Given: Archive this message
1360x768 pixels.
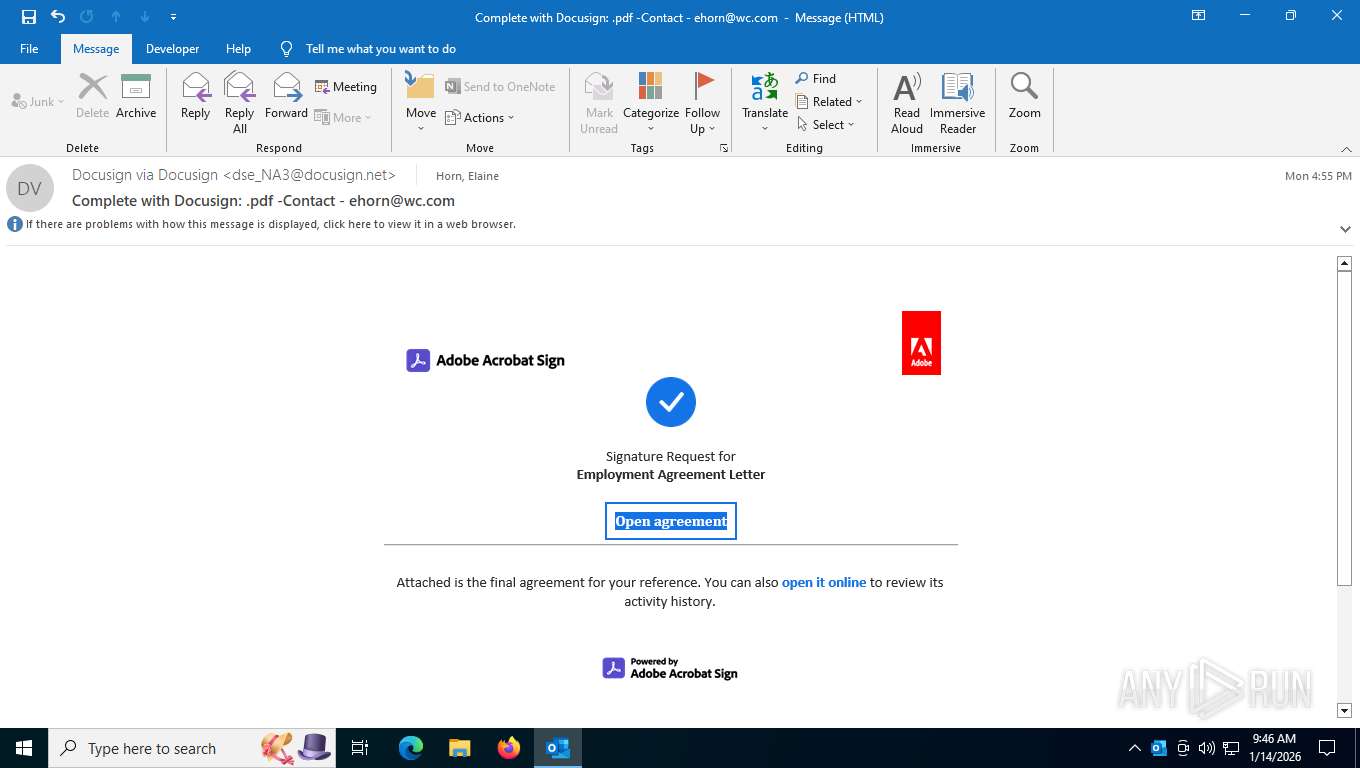Looking at the screenshot, I should [136, 98].
